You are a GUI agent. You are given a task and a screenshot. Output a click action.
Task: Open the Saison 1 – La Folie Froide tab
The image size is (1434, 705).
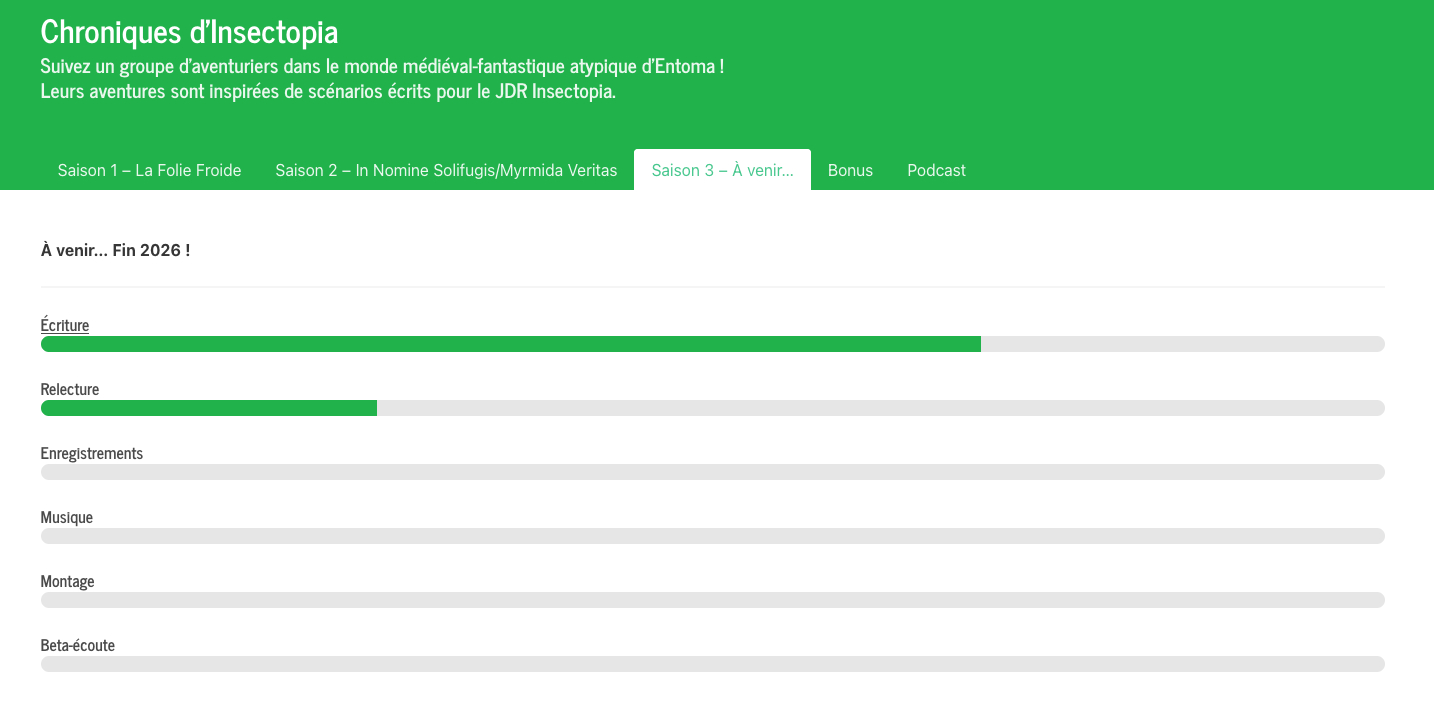[x=149, y=170]
